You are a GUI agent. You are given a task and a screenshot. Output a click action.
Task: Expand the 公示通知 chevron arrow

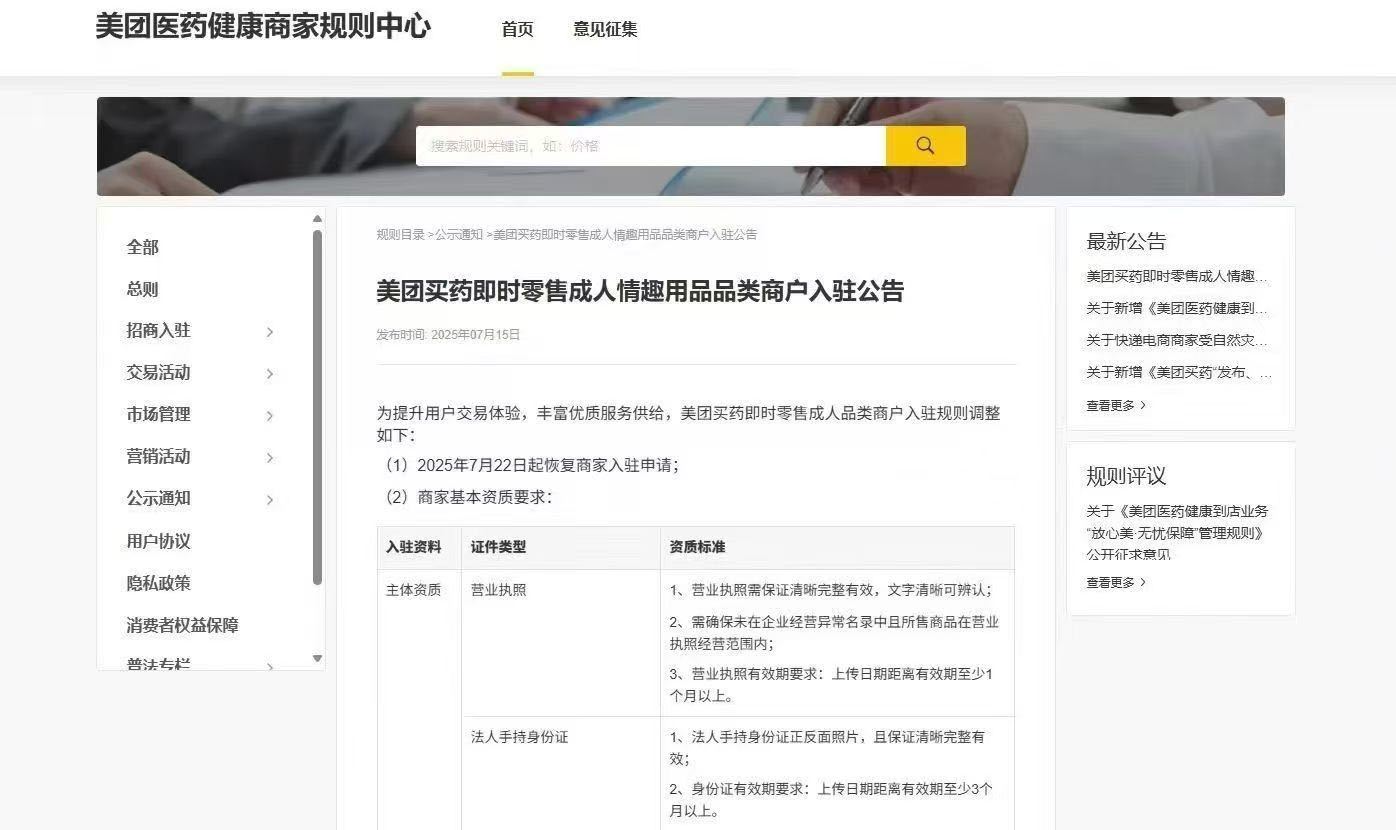270,500
